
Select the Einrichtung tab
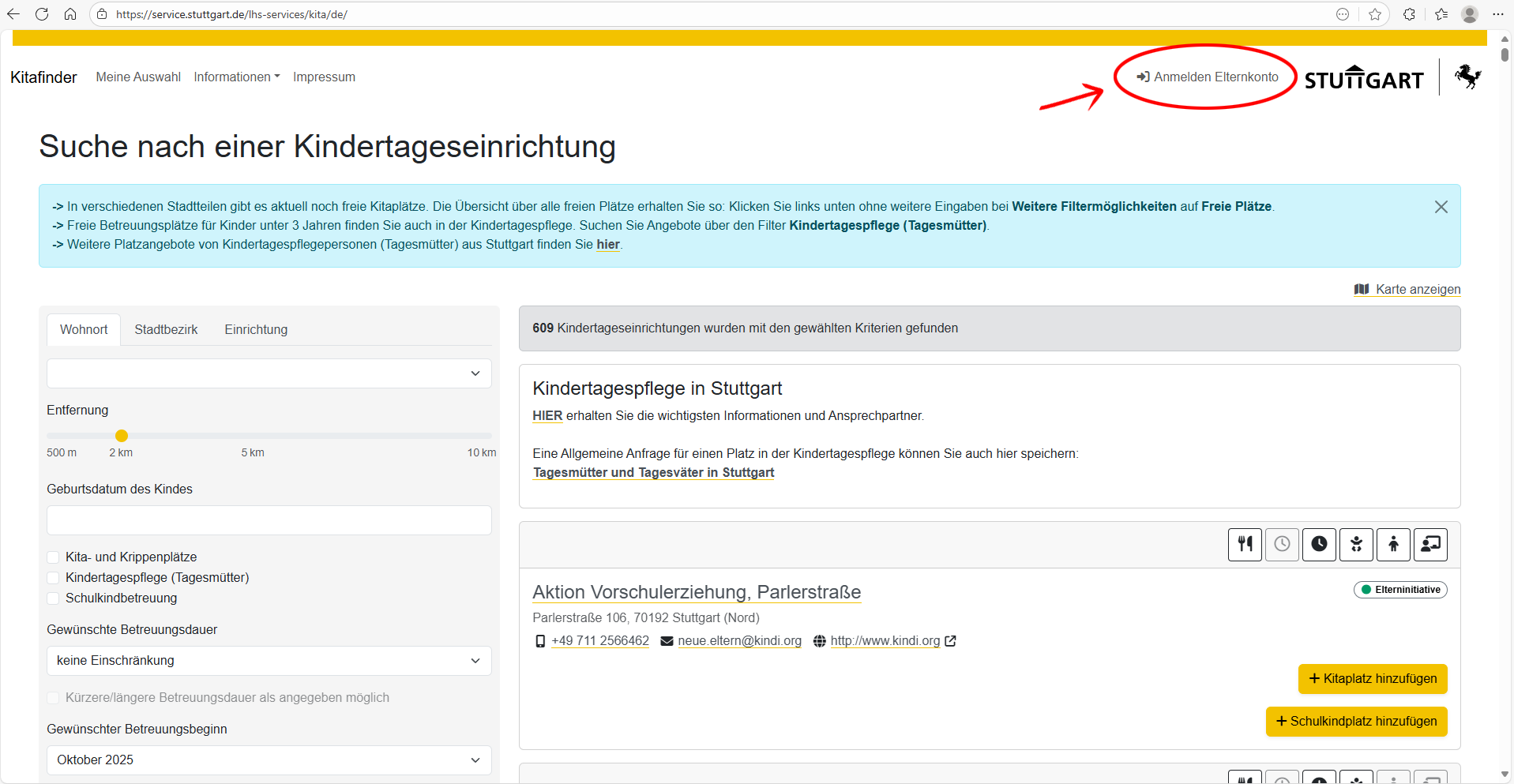pyautogui.click(x=256, y=329)
